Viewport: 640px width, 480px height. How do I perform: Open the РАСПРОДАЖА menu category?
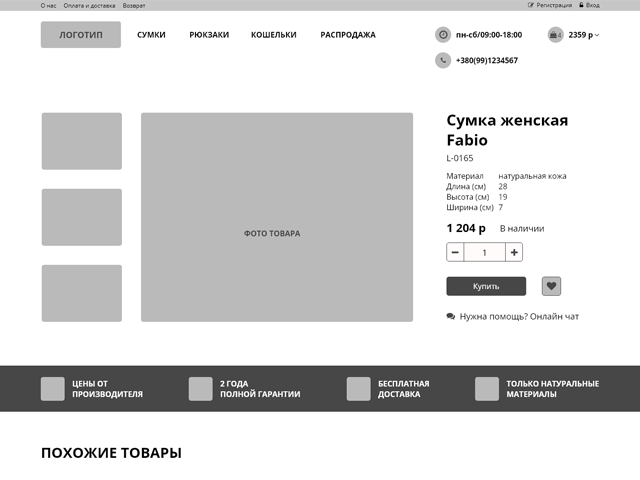pyautogui.click(x=348, y=35)
